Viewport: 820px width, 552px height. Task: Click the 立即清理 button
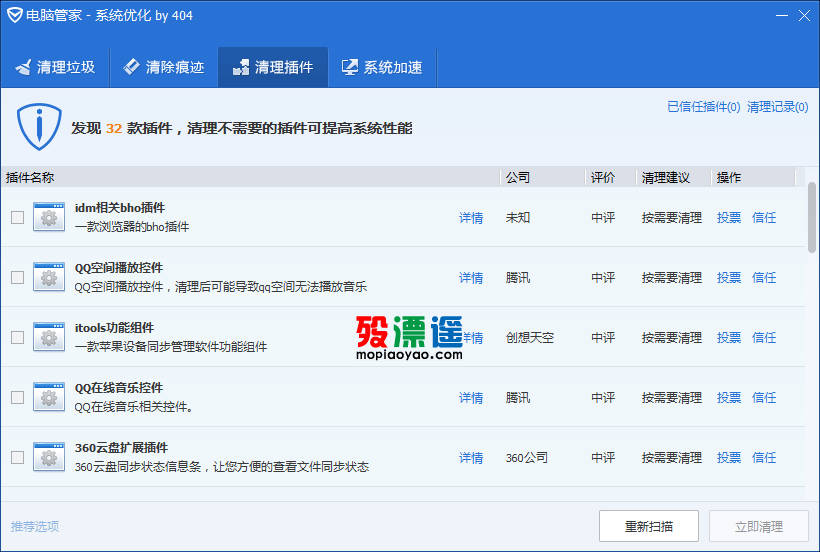coord(759,526)
